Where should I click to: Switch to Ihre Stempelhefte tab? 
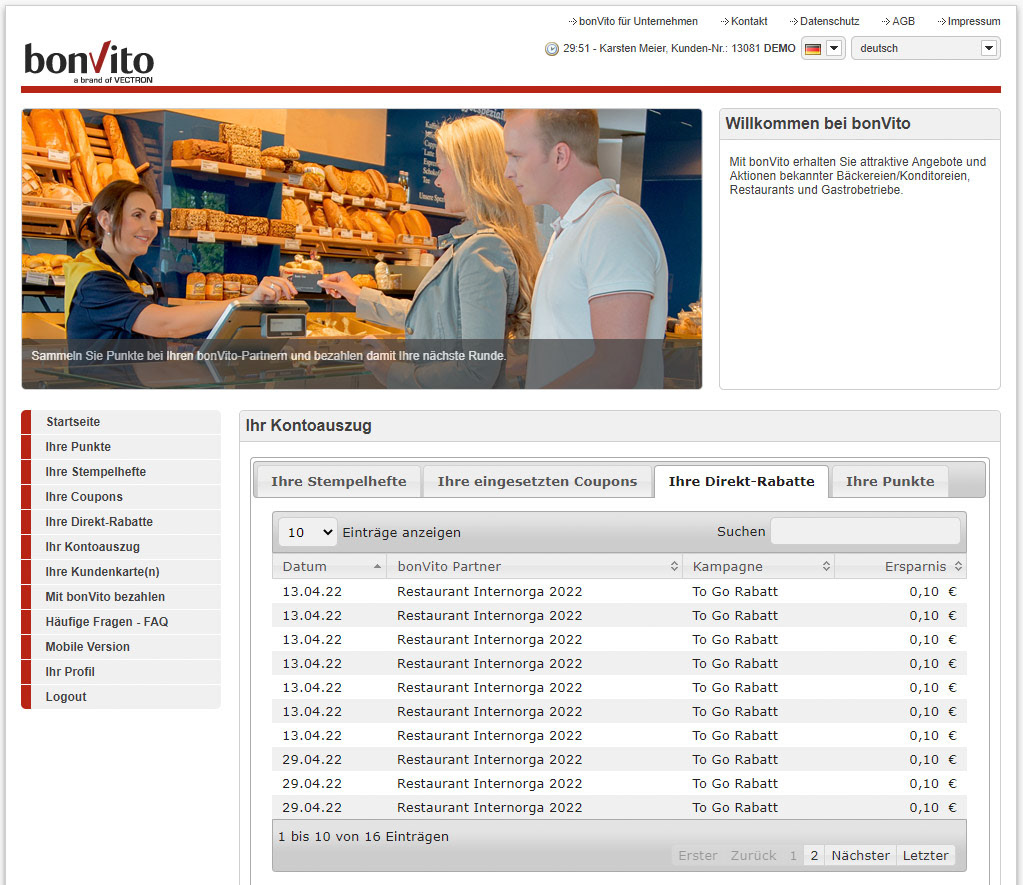pos(339,482)
